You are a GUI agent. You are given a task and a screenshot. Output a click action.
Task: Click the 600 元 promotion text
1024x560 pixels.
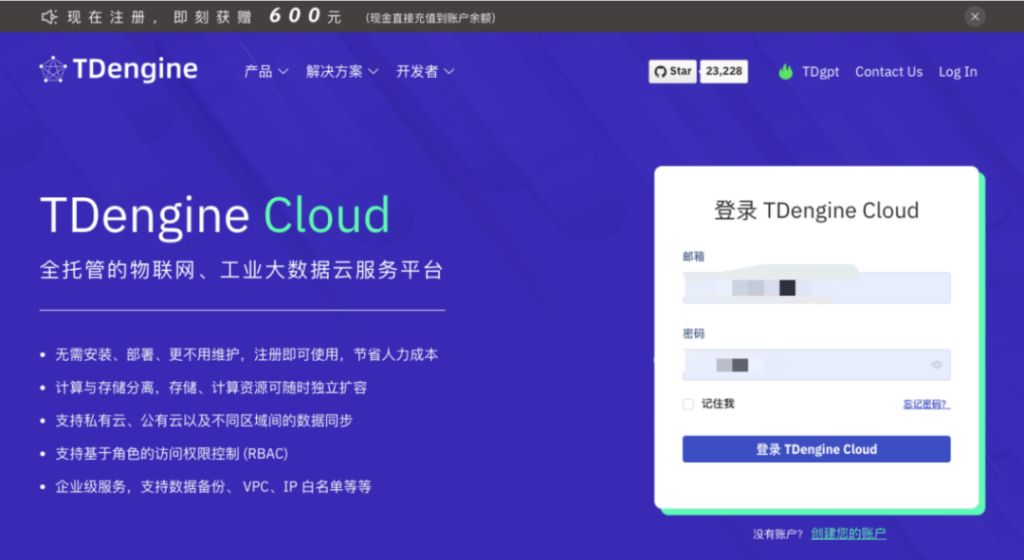coord(305,16)
